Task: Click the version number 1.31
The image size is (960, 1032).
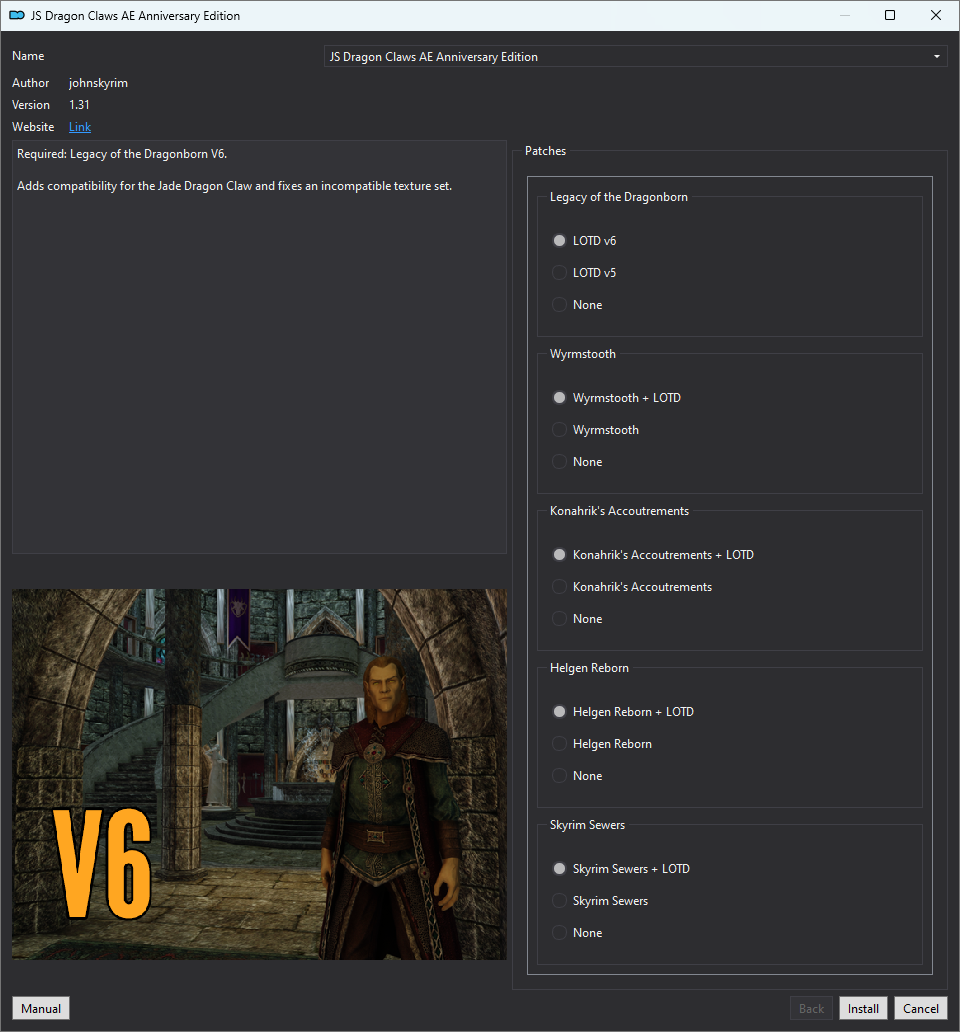Action: pos(79,105)
